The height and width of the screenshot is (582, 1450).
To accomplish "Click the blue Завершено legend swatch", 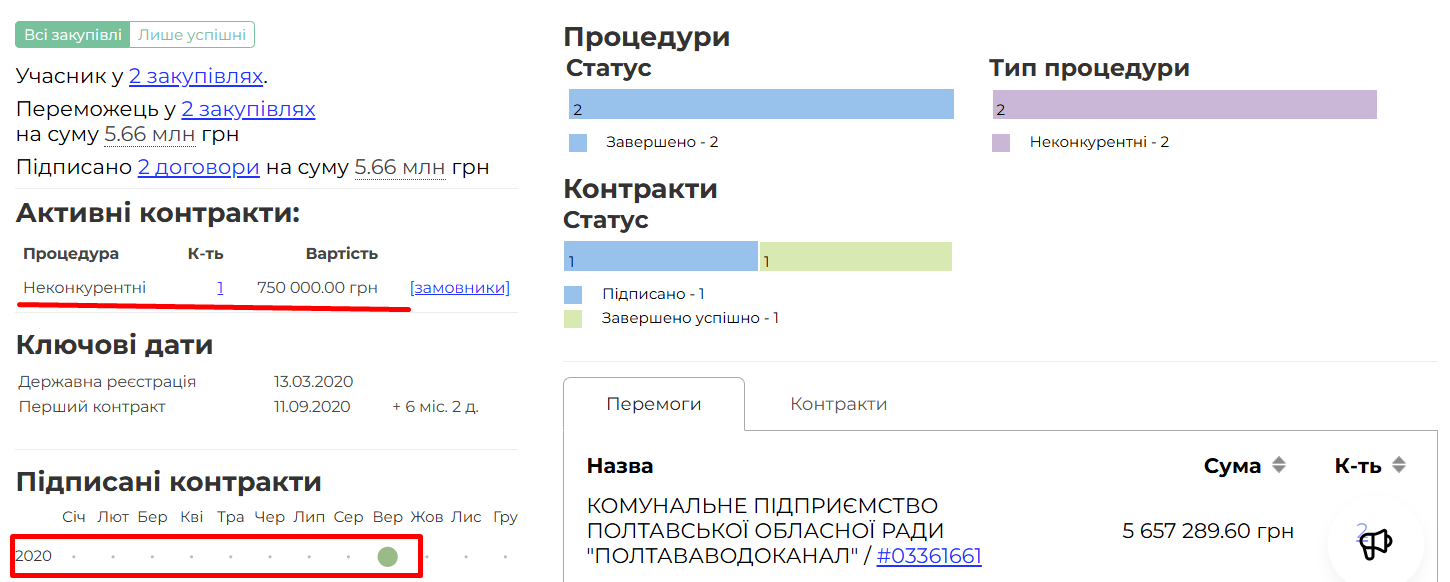I will tap(578, 143).
